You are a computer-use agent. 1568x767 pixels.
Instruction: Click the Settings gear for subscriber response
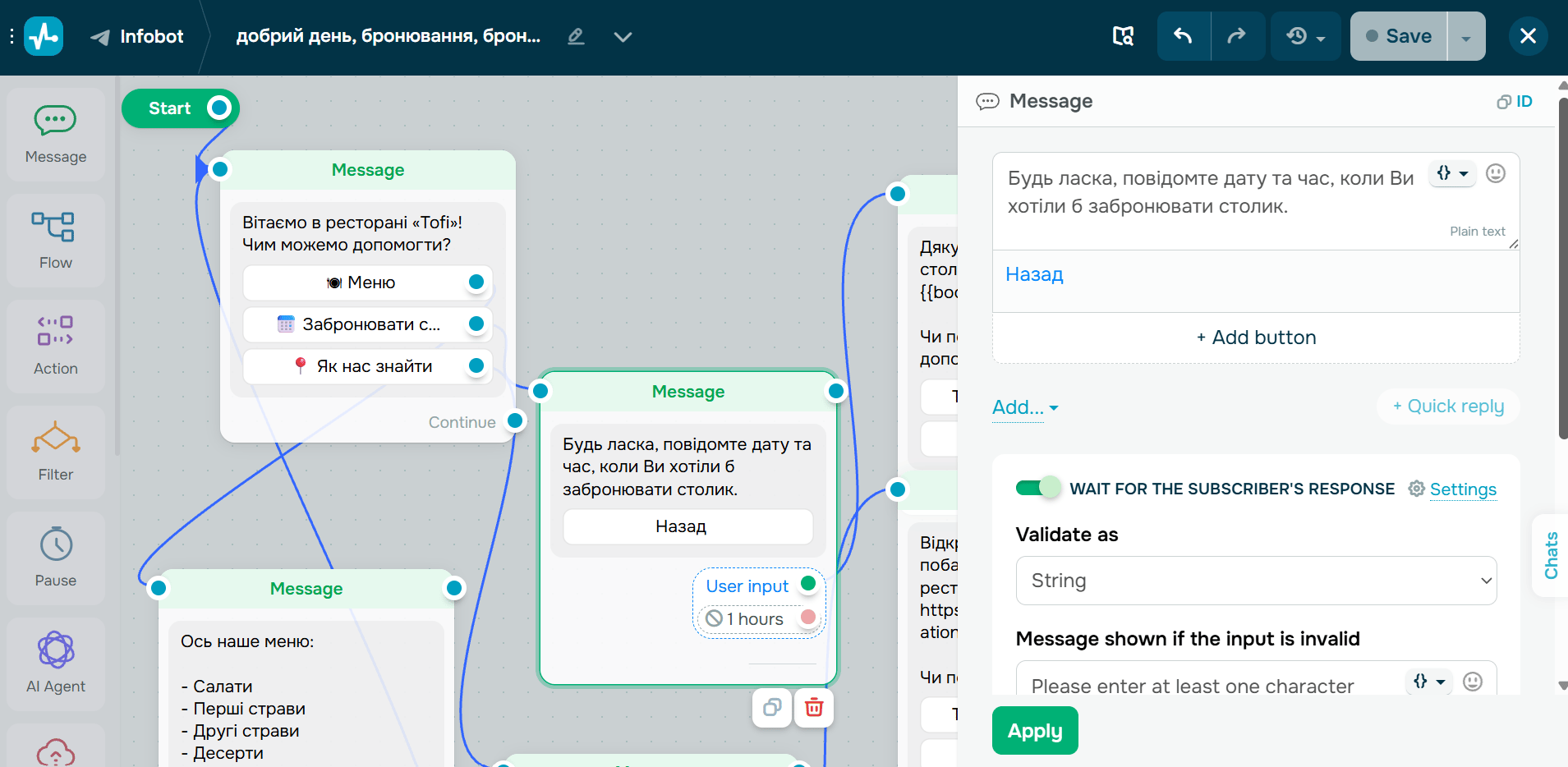click(x=1453, y=489)
